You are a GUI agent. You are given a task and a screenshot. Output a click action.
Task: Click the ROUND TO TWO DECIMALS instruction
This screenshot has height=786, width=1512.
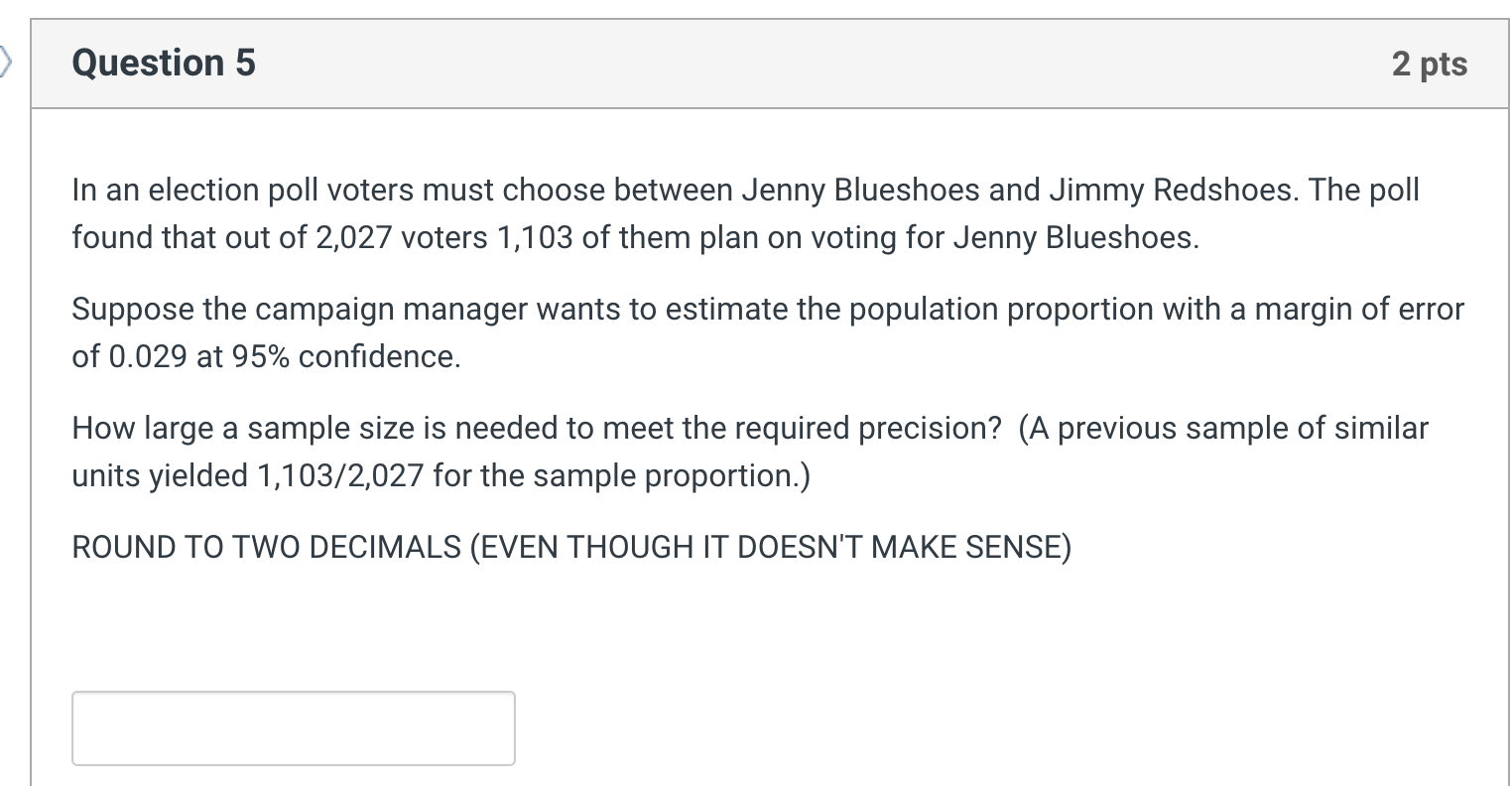click(x=267, y=548)
